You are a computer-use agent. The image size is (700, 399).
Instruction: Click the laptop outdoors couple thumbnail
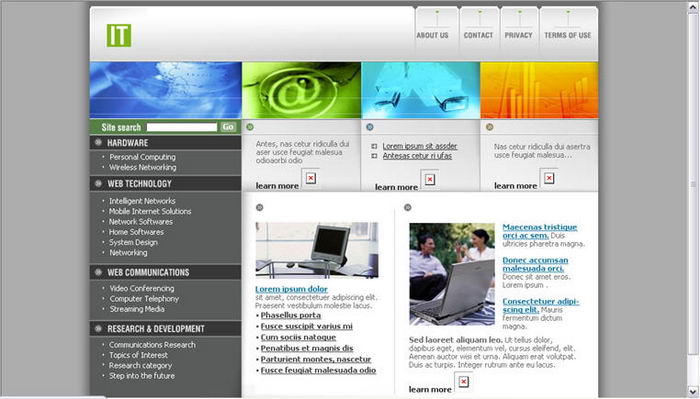coord(452,274)
